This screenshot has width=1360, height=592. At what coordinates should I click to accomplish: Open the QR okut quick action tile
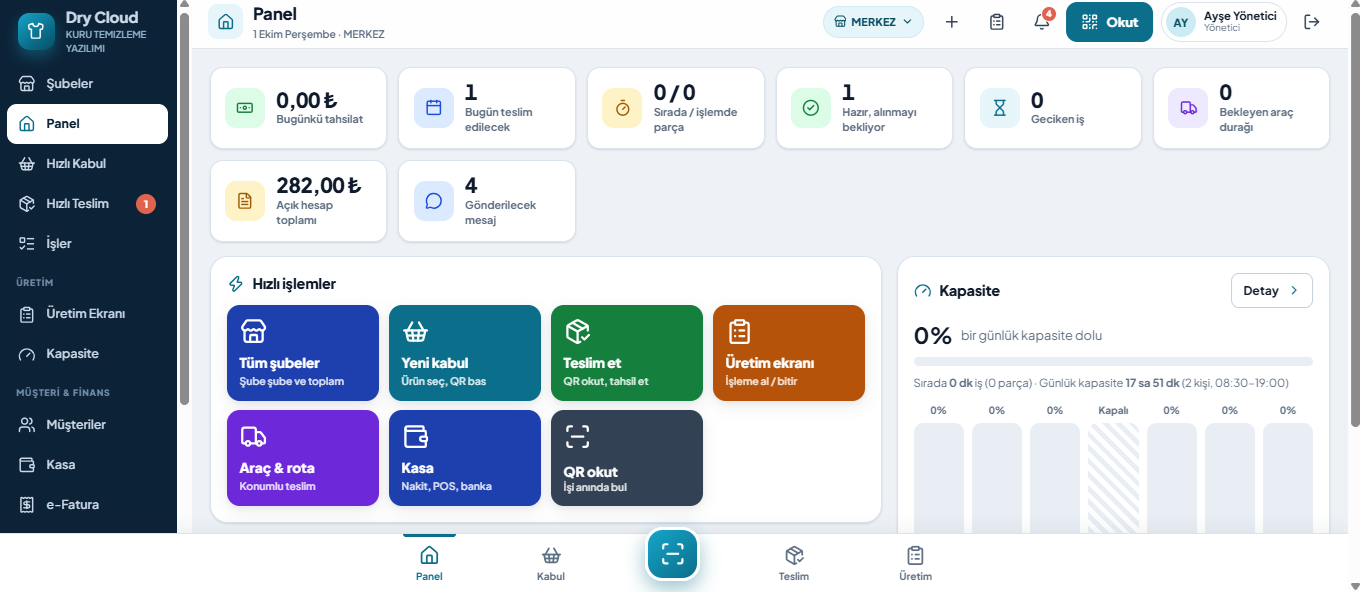click(627, 458)
